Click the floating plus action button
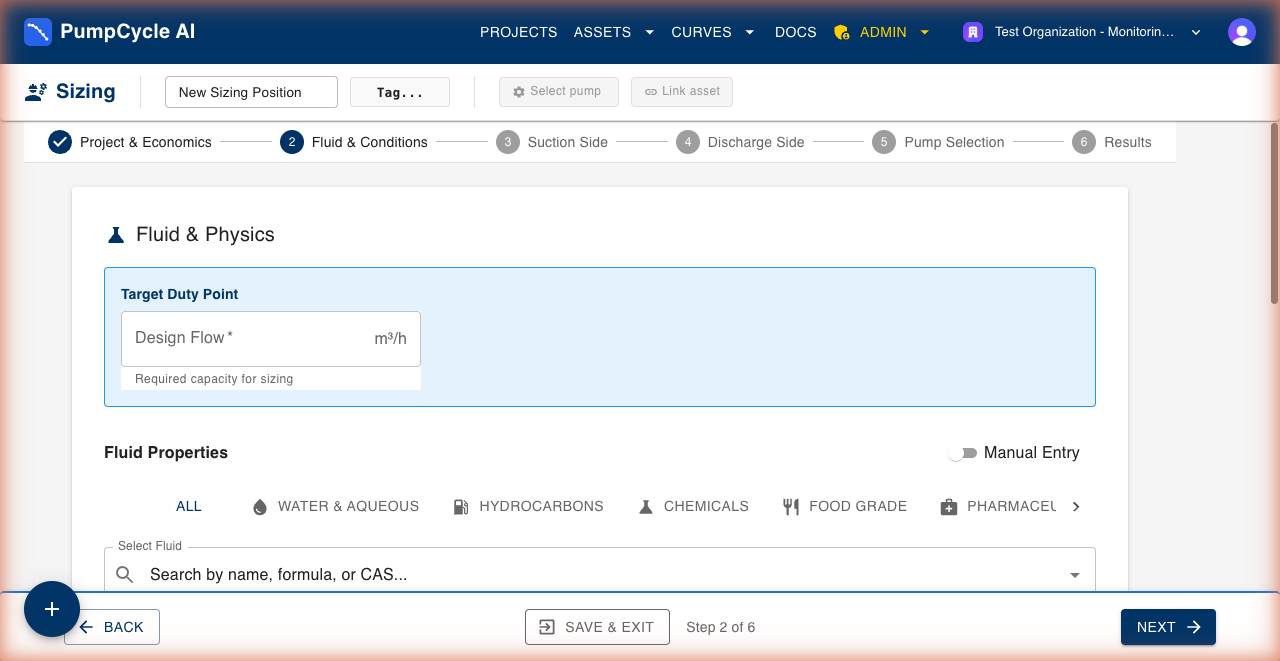The width and height of the screenshot is (1280, 661). [52, 609]
